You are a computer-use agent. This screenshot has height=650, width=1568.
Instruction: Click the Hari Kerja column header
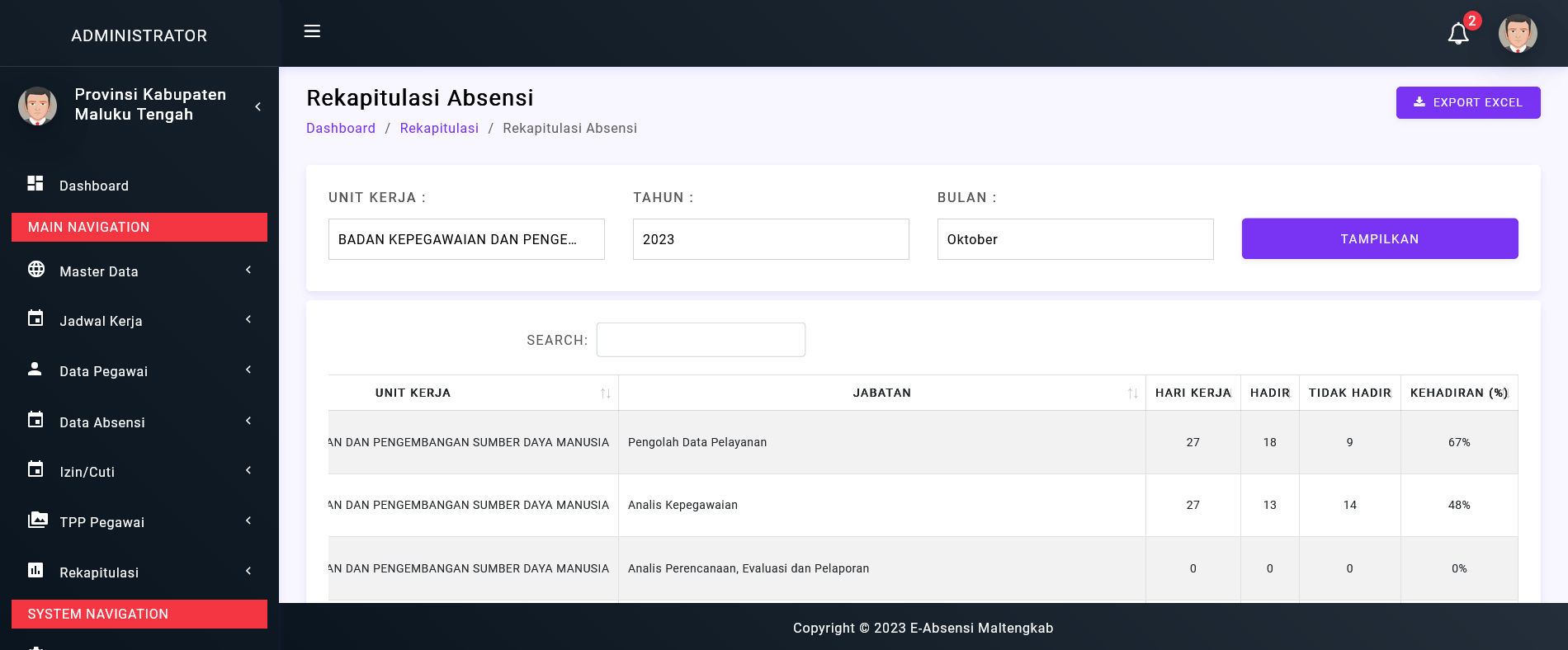[1193, 393]
